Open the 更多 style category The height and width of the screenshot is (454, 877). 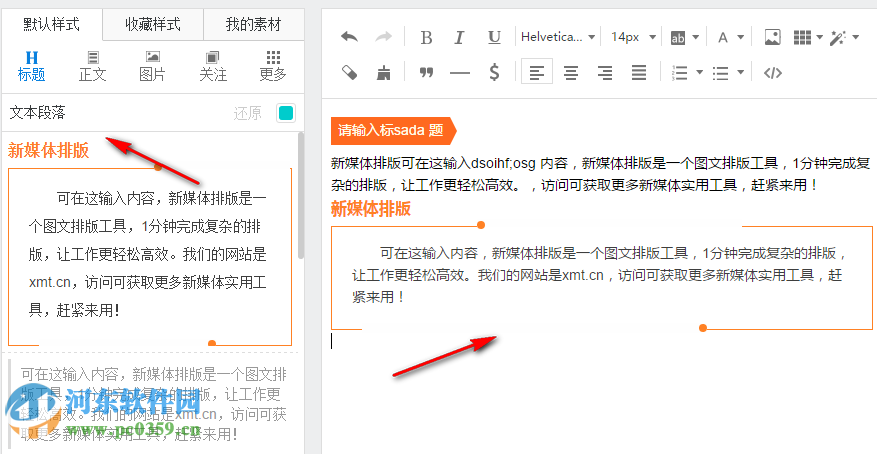(x=273, y=66)
